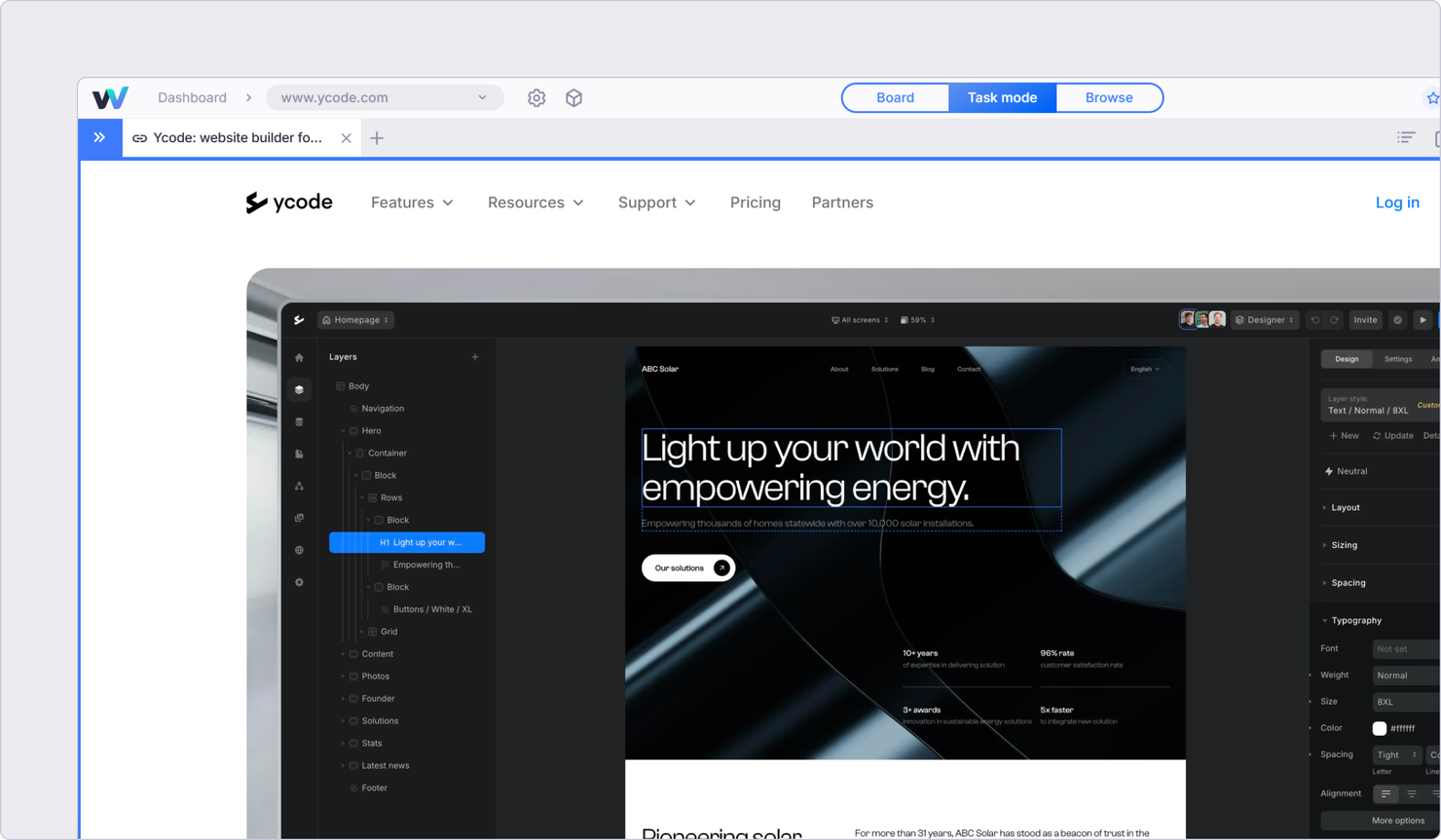
Task: Click the redo arrow in the editor
Action: coord(1335,319)
